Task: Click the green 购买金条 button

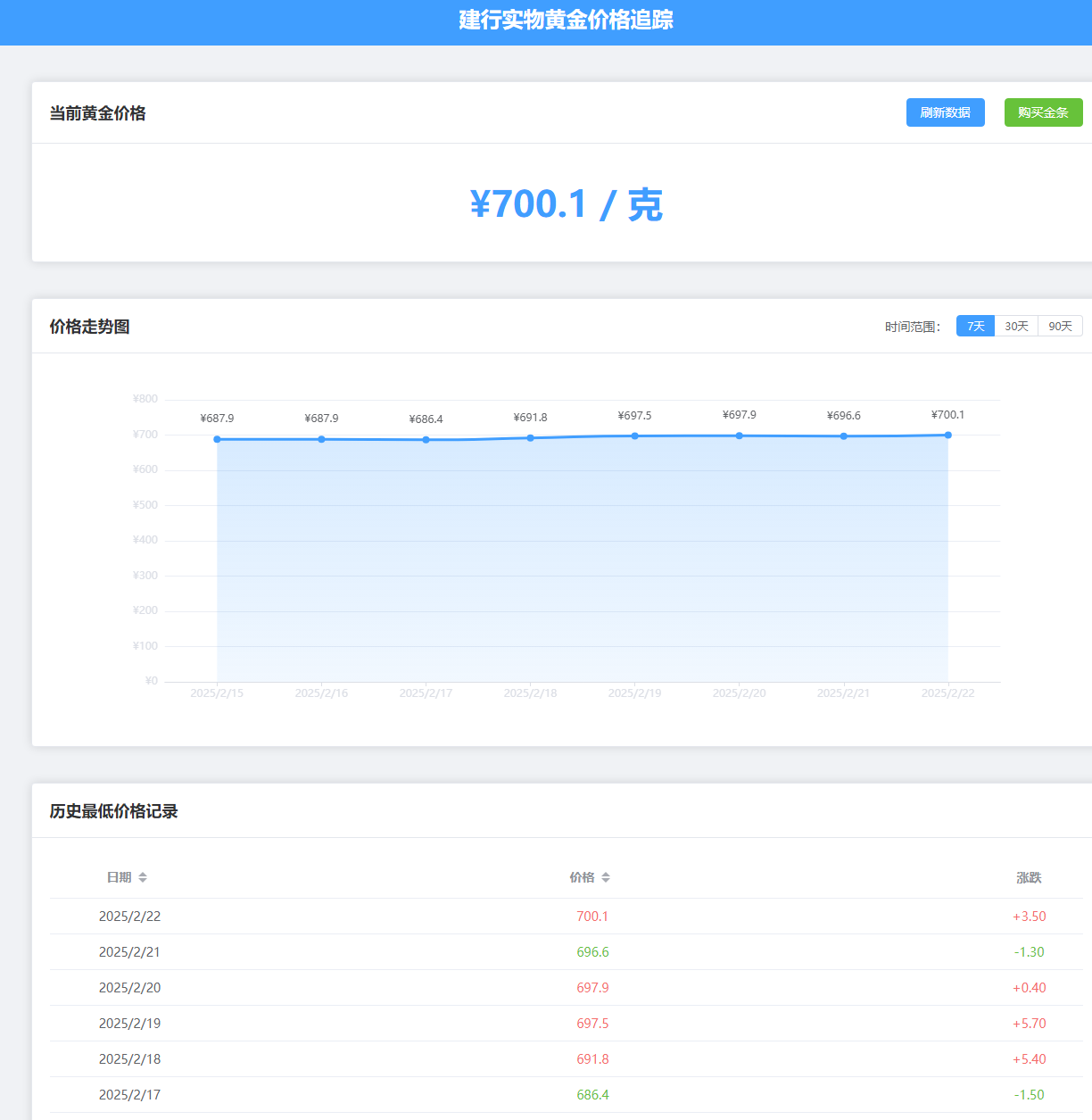Action: pos(1043,112)
